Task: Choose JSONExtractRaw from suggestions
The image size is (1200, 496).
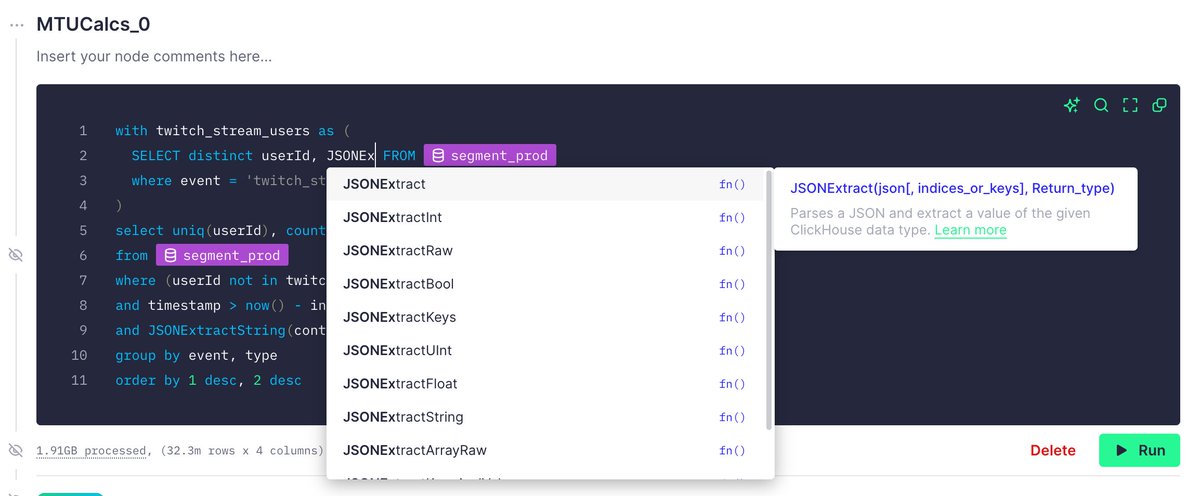Action: click(x=547, y=250)
